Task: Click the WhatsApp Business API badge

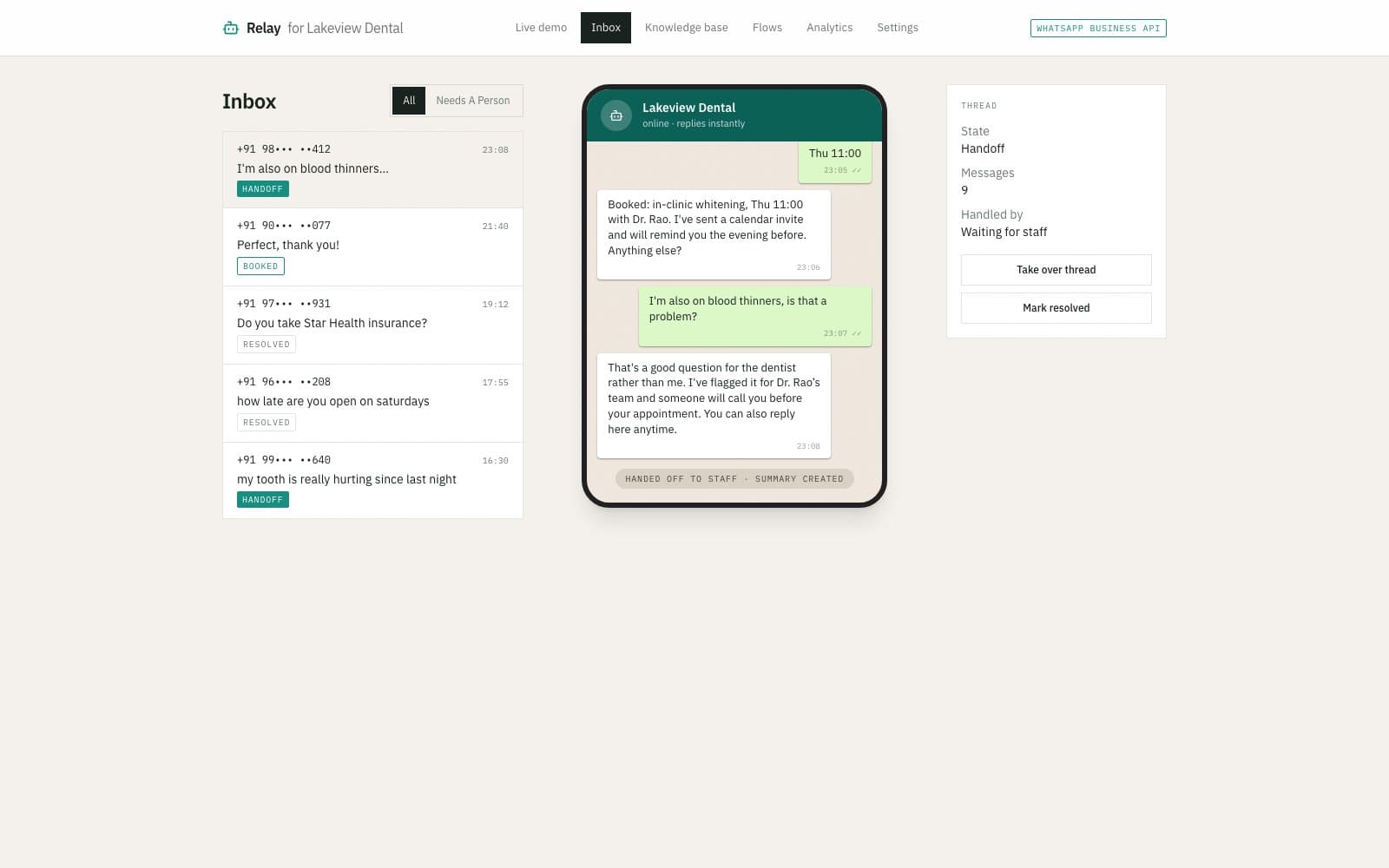Action: (1098, 29)
